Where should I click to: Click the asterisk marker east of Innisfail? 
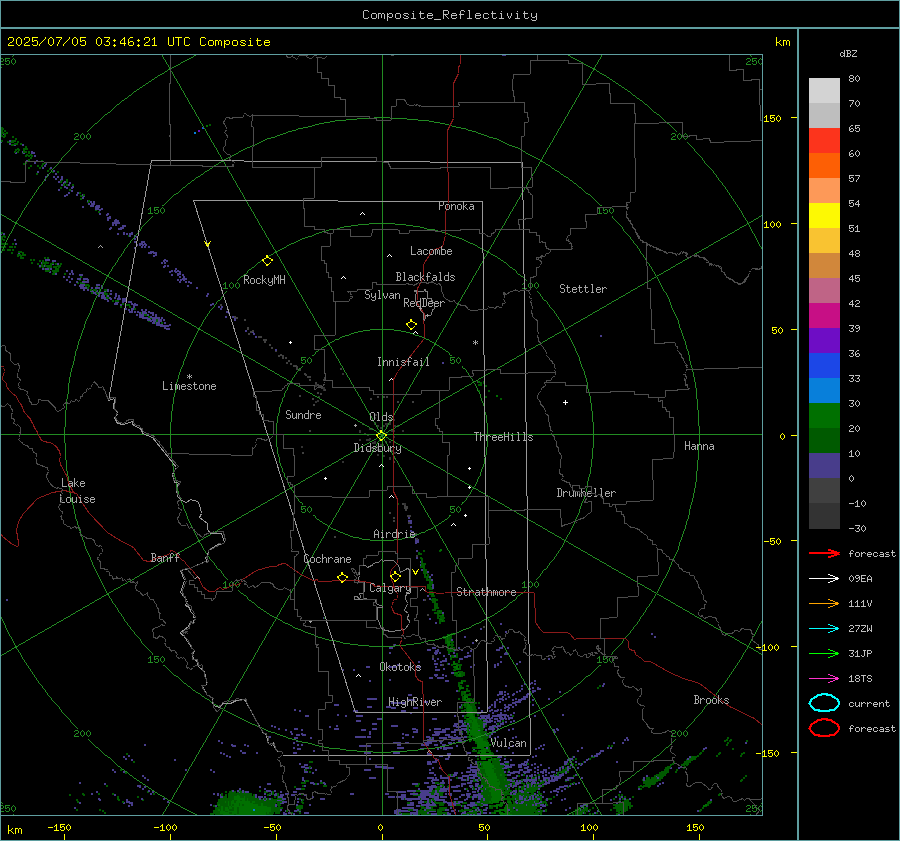pos(475,343)
